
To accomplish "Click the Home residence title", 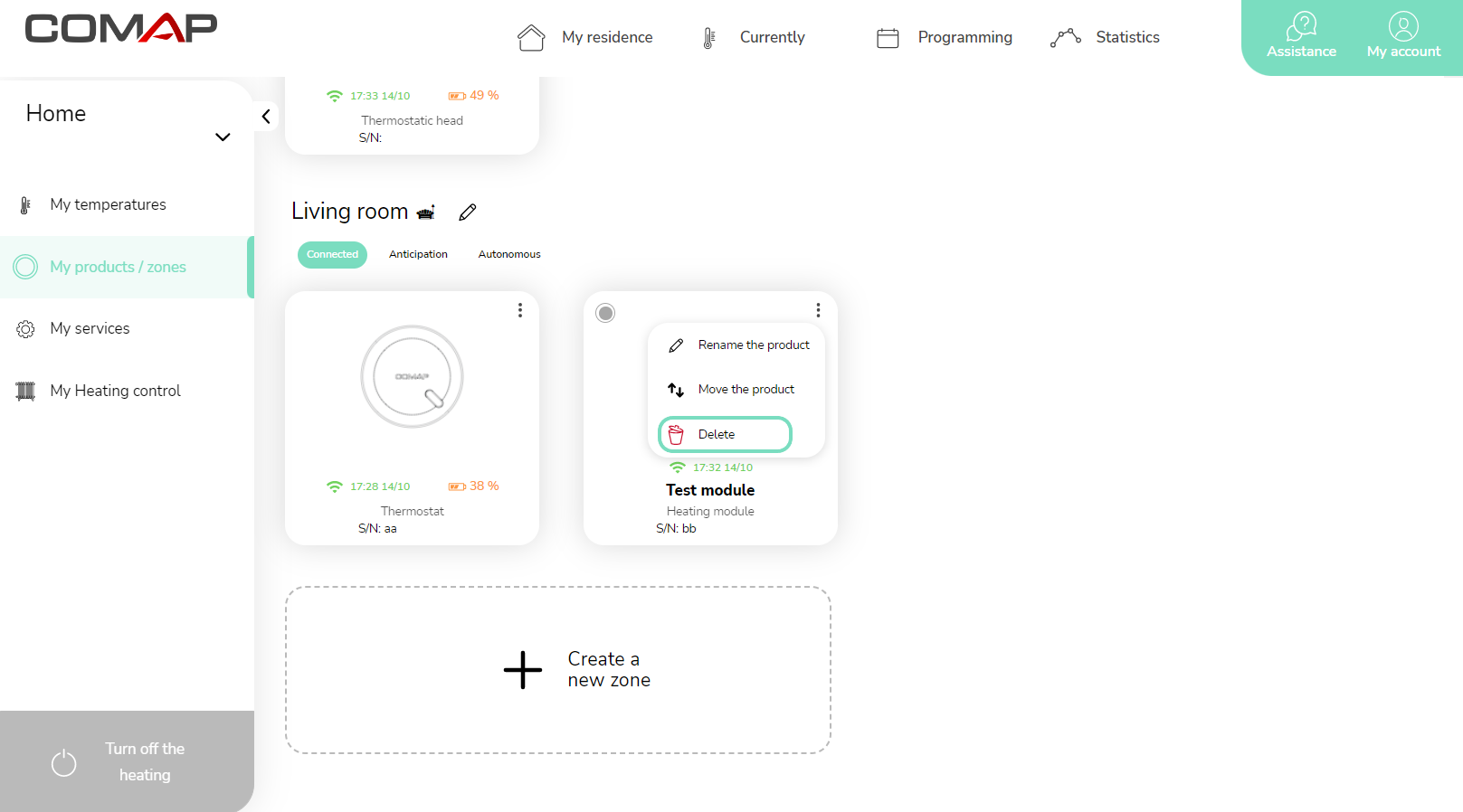I will coord(56,114).
